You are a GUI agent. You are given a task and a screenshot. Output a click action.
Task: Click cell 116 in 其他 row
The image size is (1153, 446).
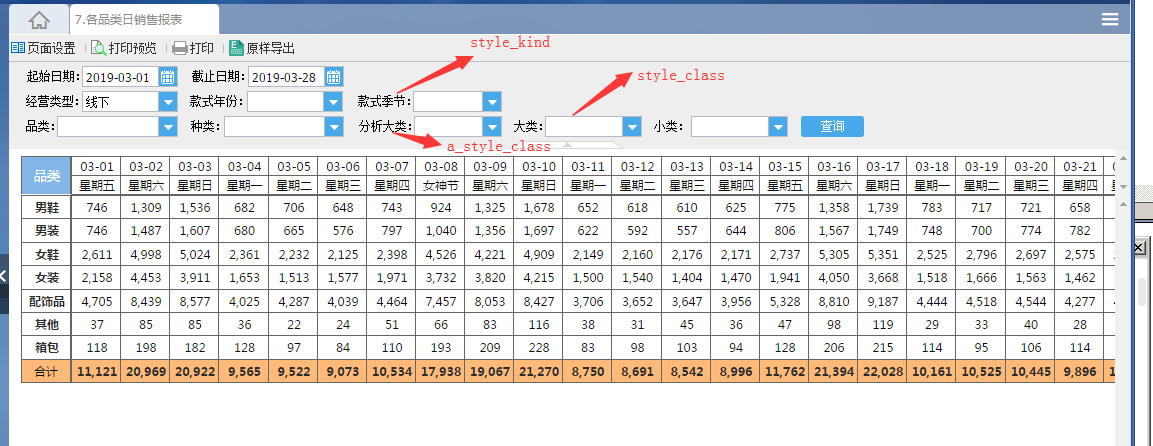pyautogui.click(x=538, y=325)
